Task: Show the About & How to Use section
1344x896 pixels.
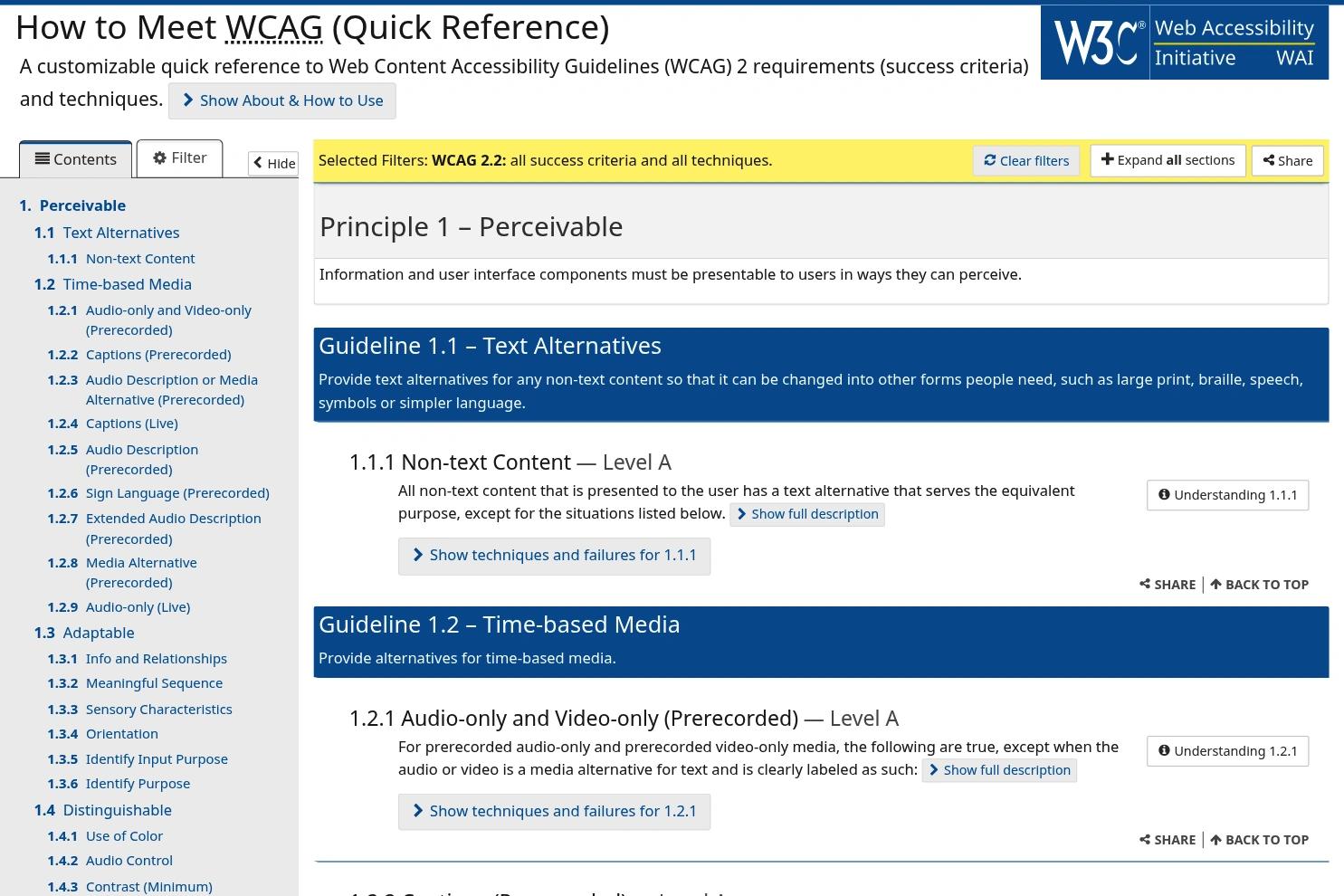Action: coord(281,100)
